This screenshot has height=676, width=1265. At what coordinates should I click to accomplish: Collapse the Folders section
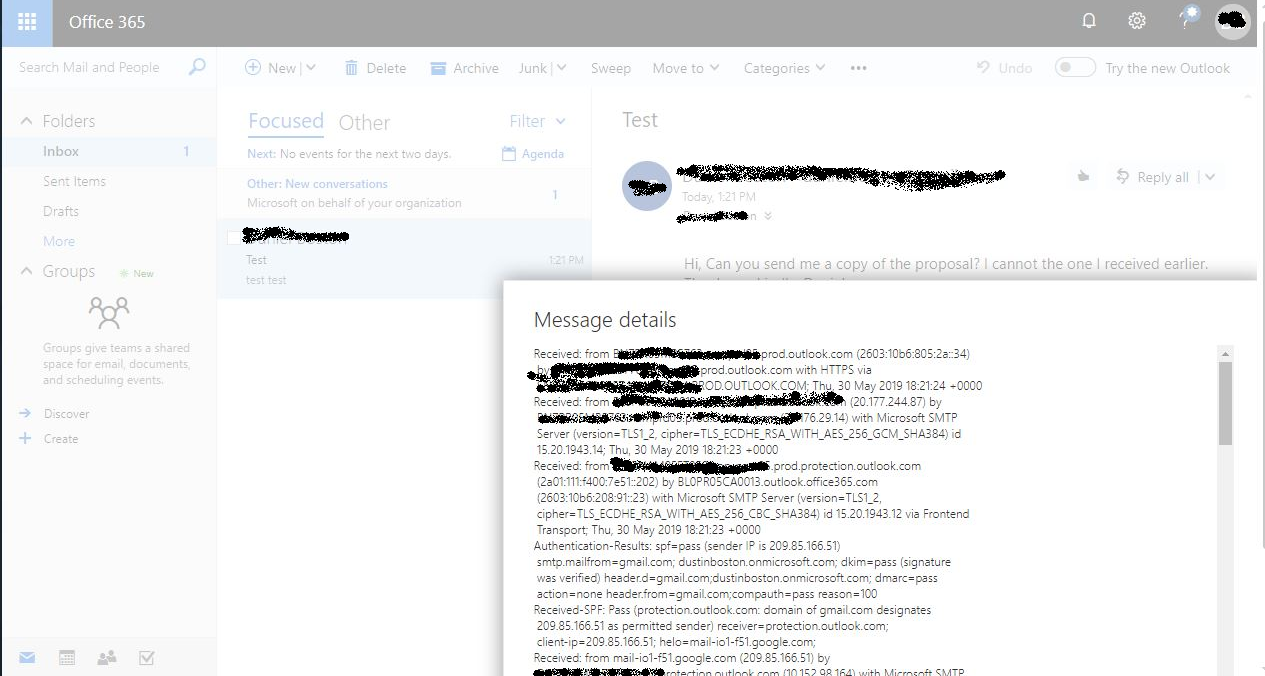[x=27, y=121]
